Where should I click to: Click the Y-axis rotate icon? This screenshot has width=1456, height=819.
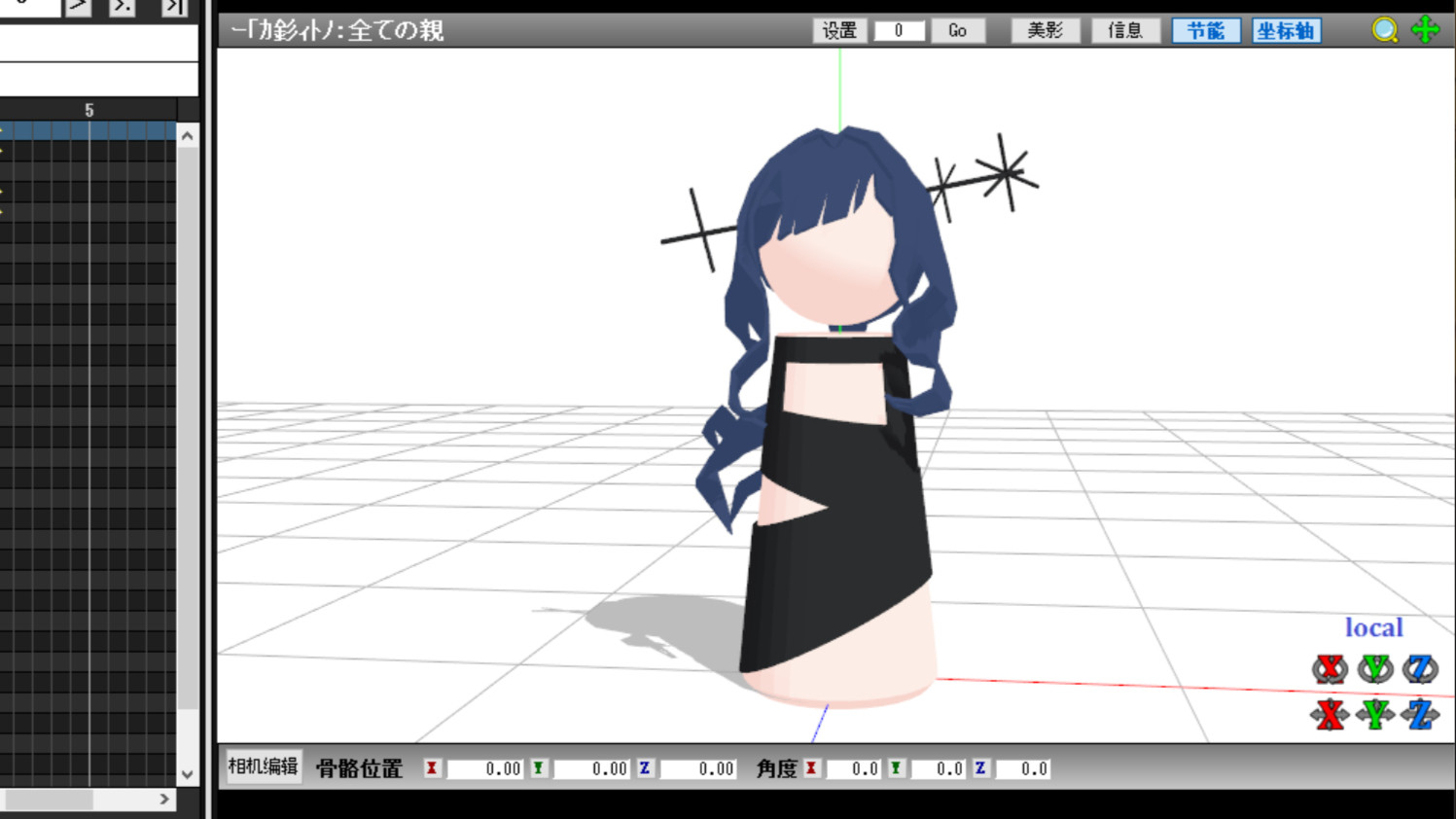1375,669
